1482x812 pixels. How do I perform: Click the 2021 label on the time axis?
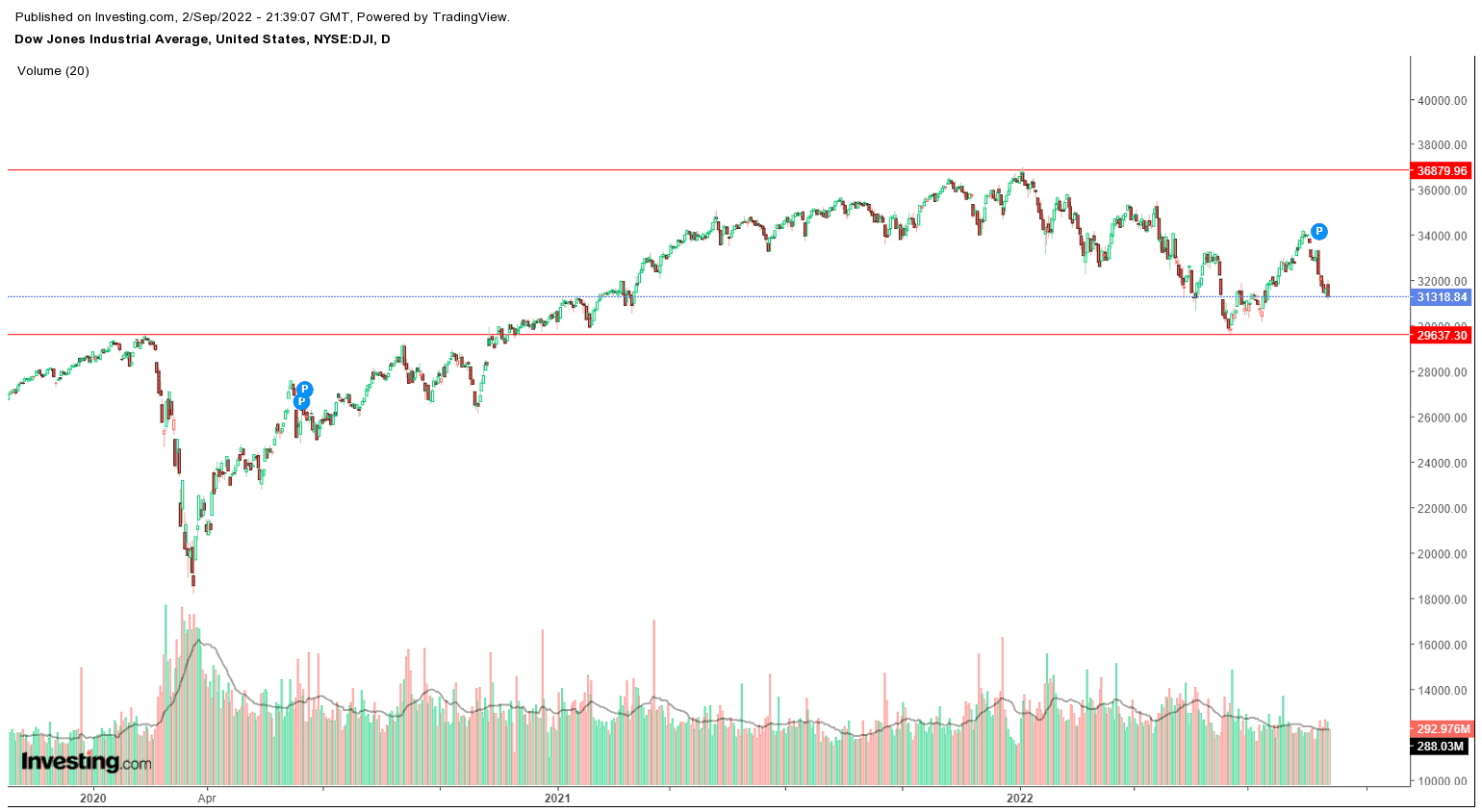557,799
